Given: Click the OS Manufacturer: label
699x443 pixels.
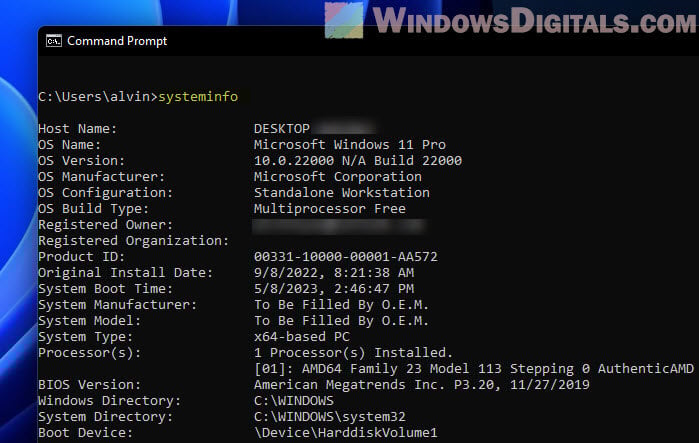Looking at the screenshot, I should (102, 177).
